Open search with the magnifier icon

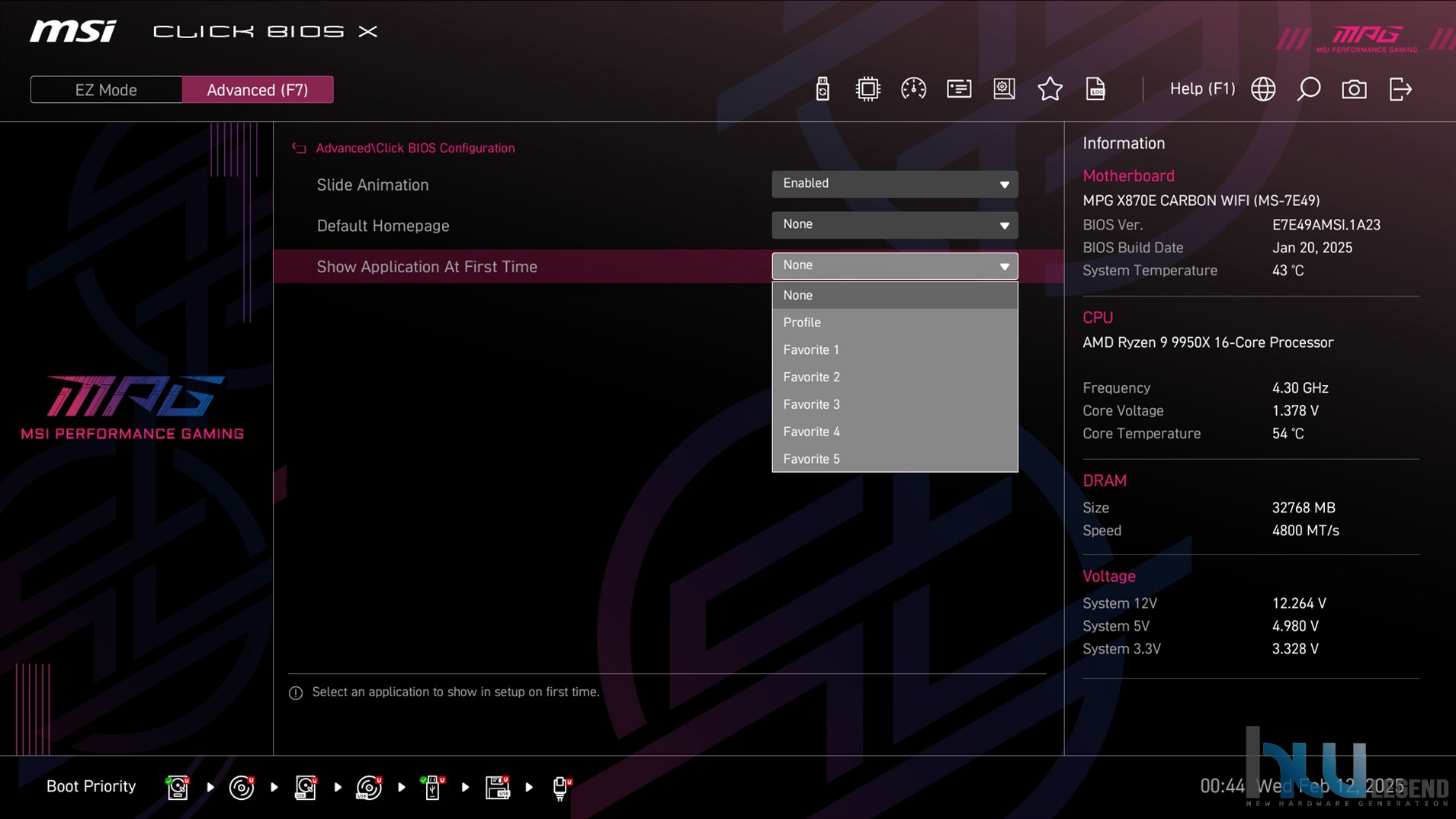click(x=1309, y=89)
